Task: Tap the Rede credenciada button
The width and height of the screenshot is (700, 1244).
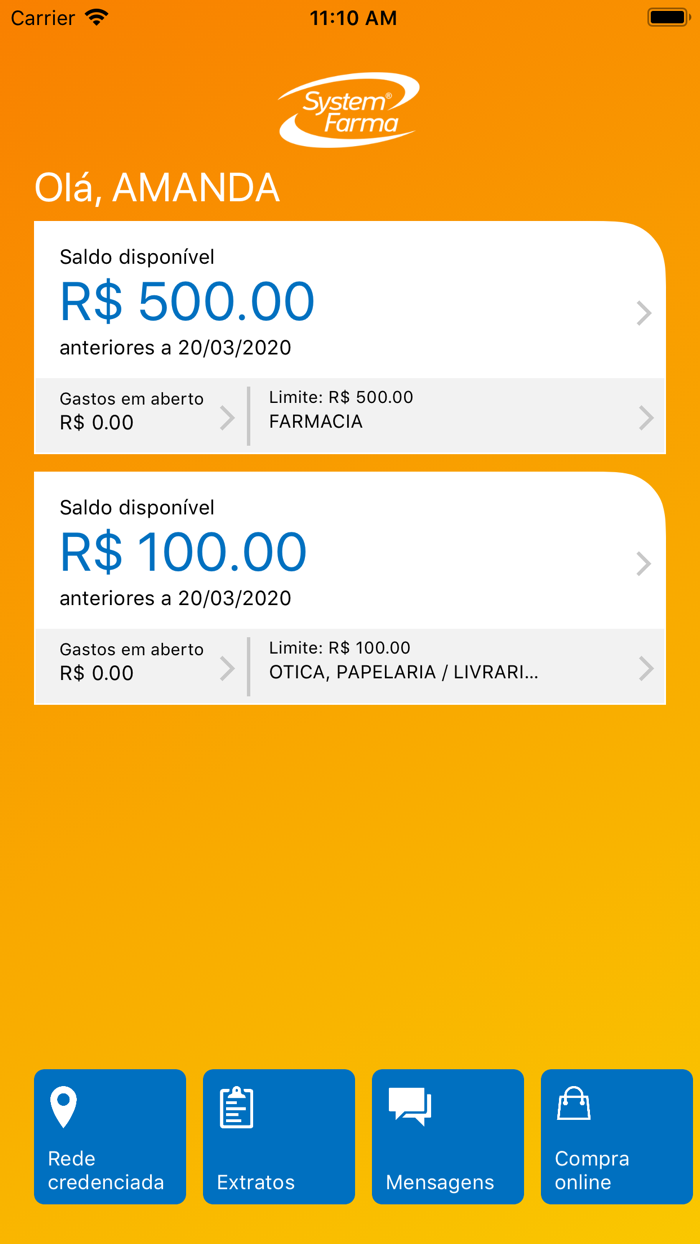Action: pyautogui.click(x=110, y=1137)
